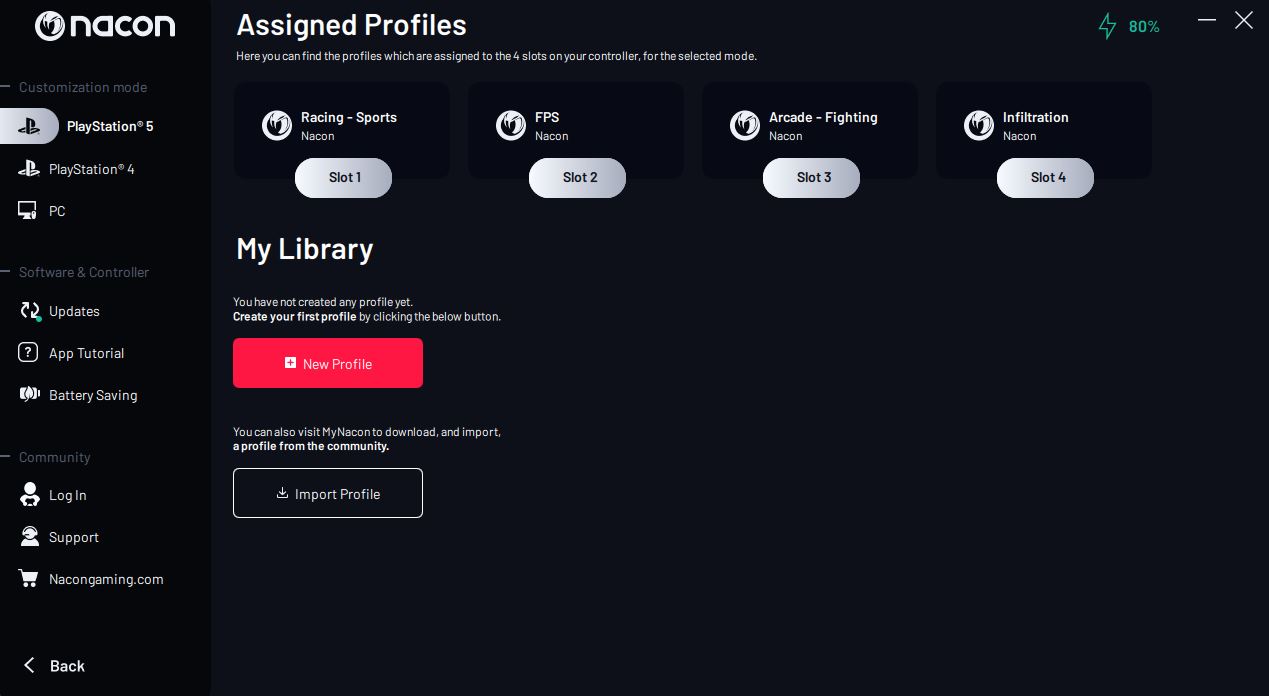Click the Log In user icon
Screen dimensions: 1269x696
(x=30, y=495)
